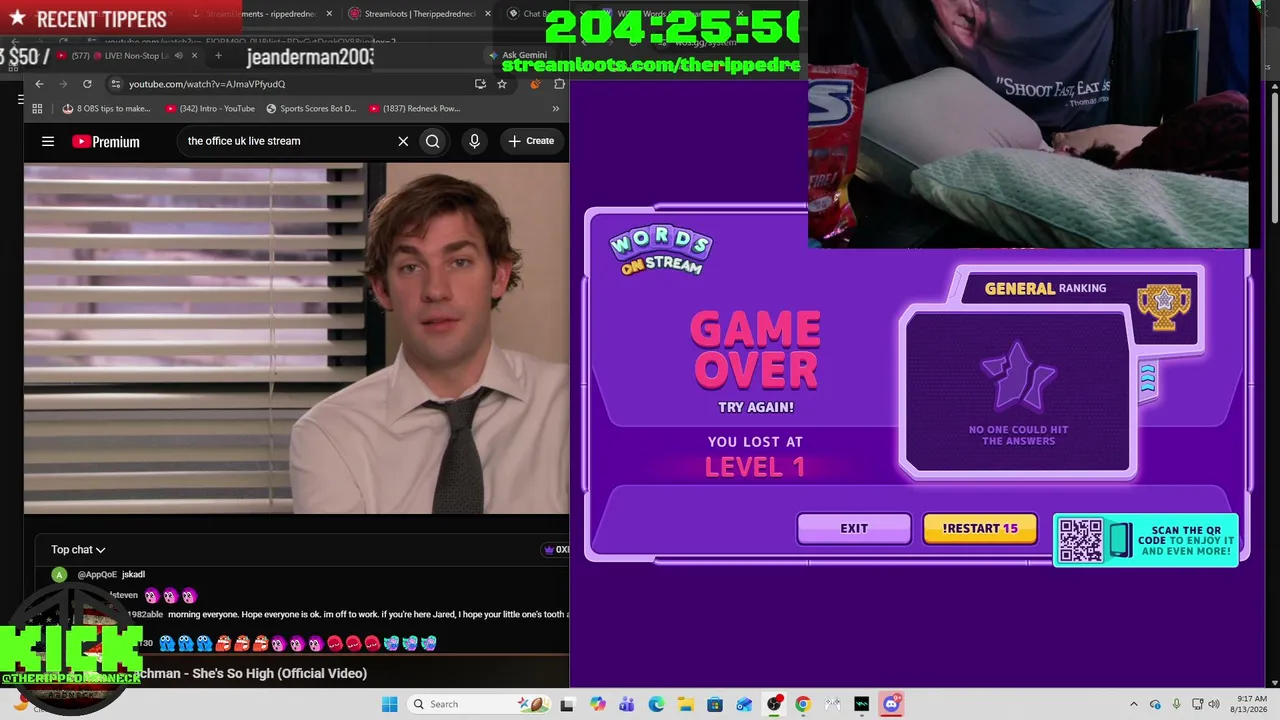This screenshot has height=720, width=1280.
Task: Run the YouTube search with magnifier
Action: tap(432, 141)
